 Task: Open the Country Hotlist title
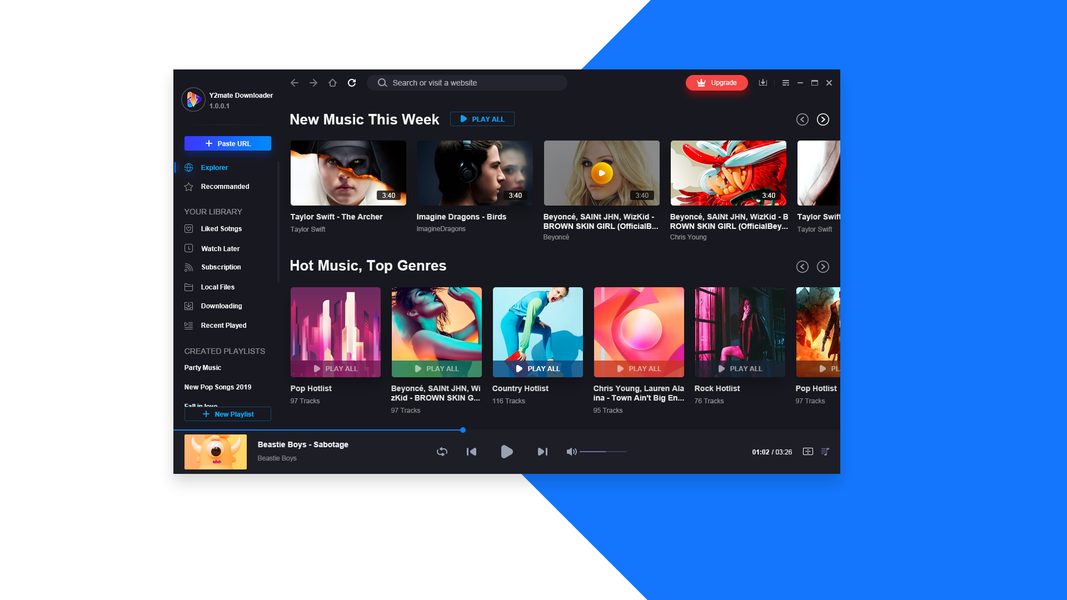coord(520,388)
